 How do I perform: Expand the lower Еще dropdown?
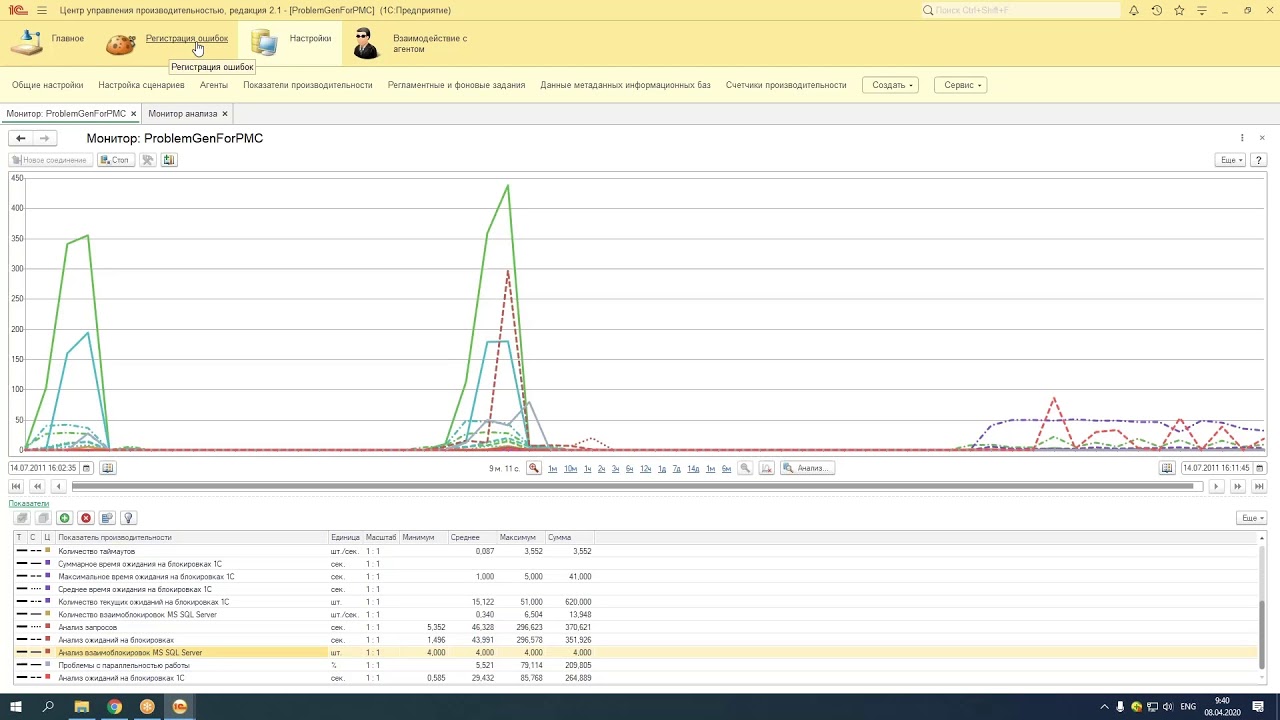click(1252, 518)
